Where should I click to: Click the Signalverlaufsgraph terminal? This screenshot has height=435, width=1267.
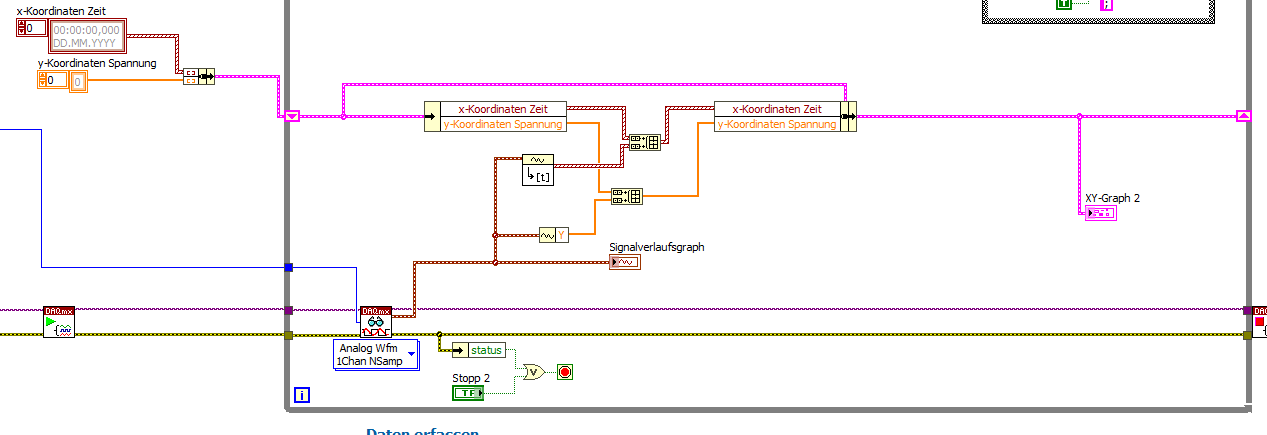tap(625, 262)
